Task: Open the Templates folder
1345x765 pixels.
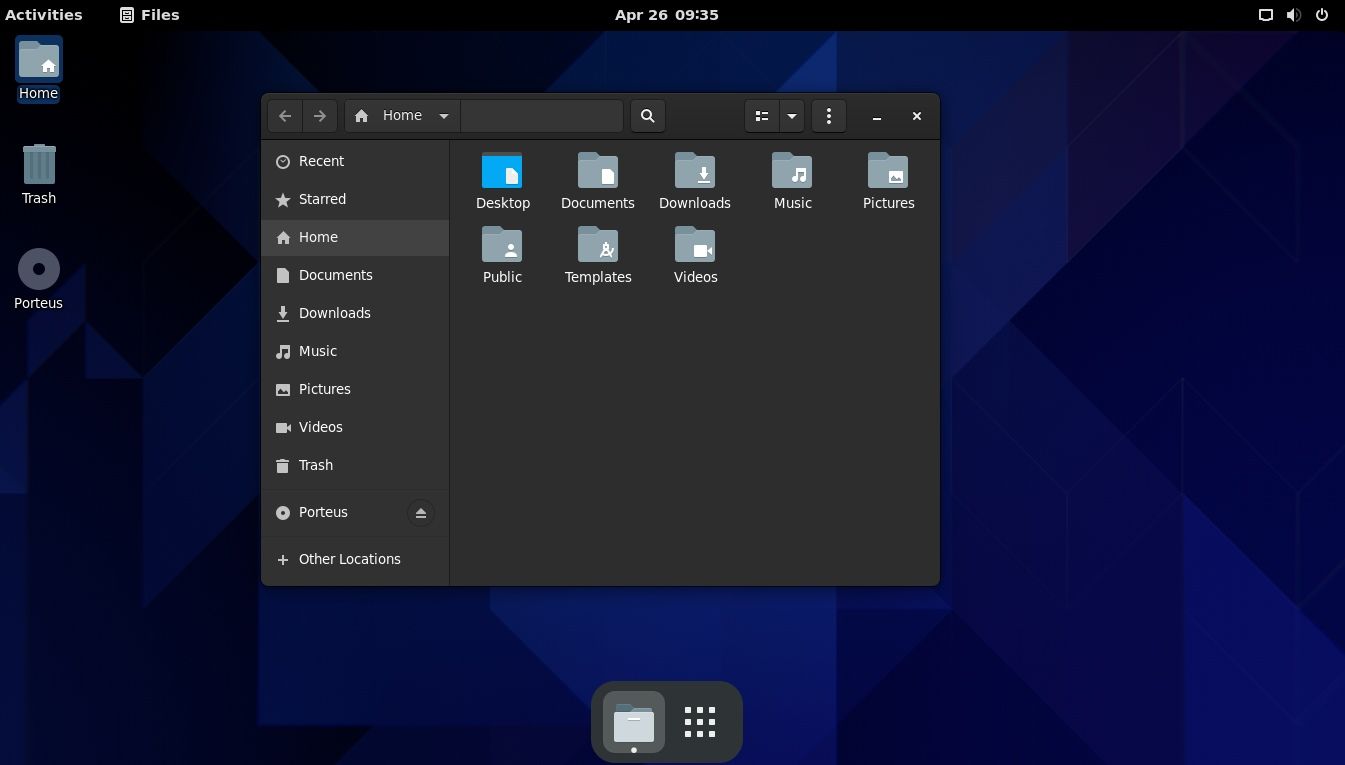Action: click(598, 245)
